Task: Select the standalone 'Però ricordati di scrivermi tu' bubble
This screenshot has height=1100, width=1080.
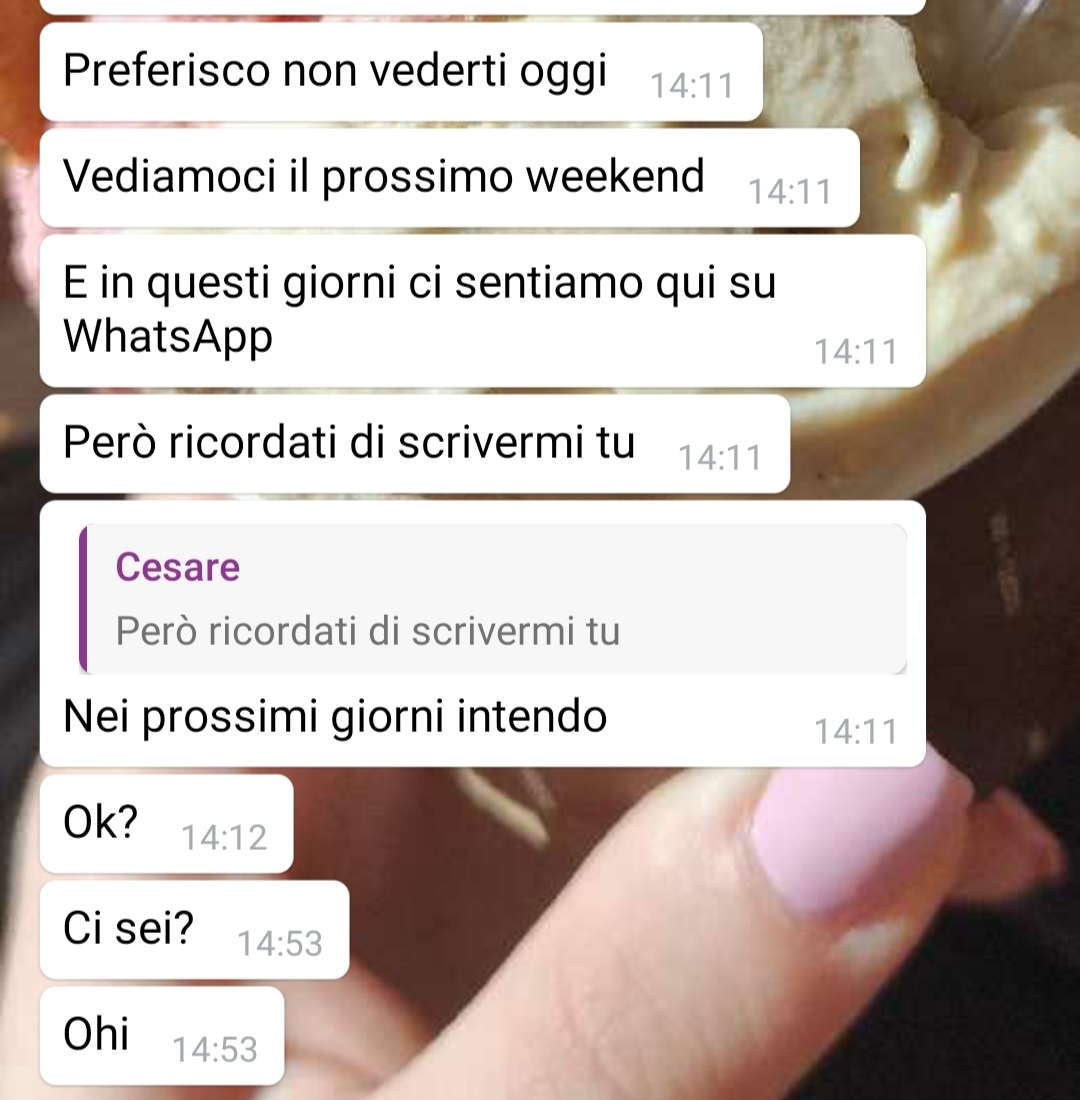Action: click(x=415, y=443)
